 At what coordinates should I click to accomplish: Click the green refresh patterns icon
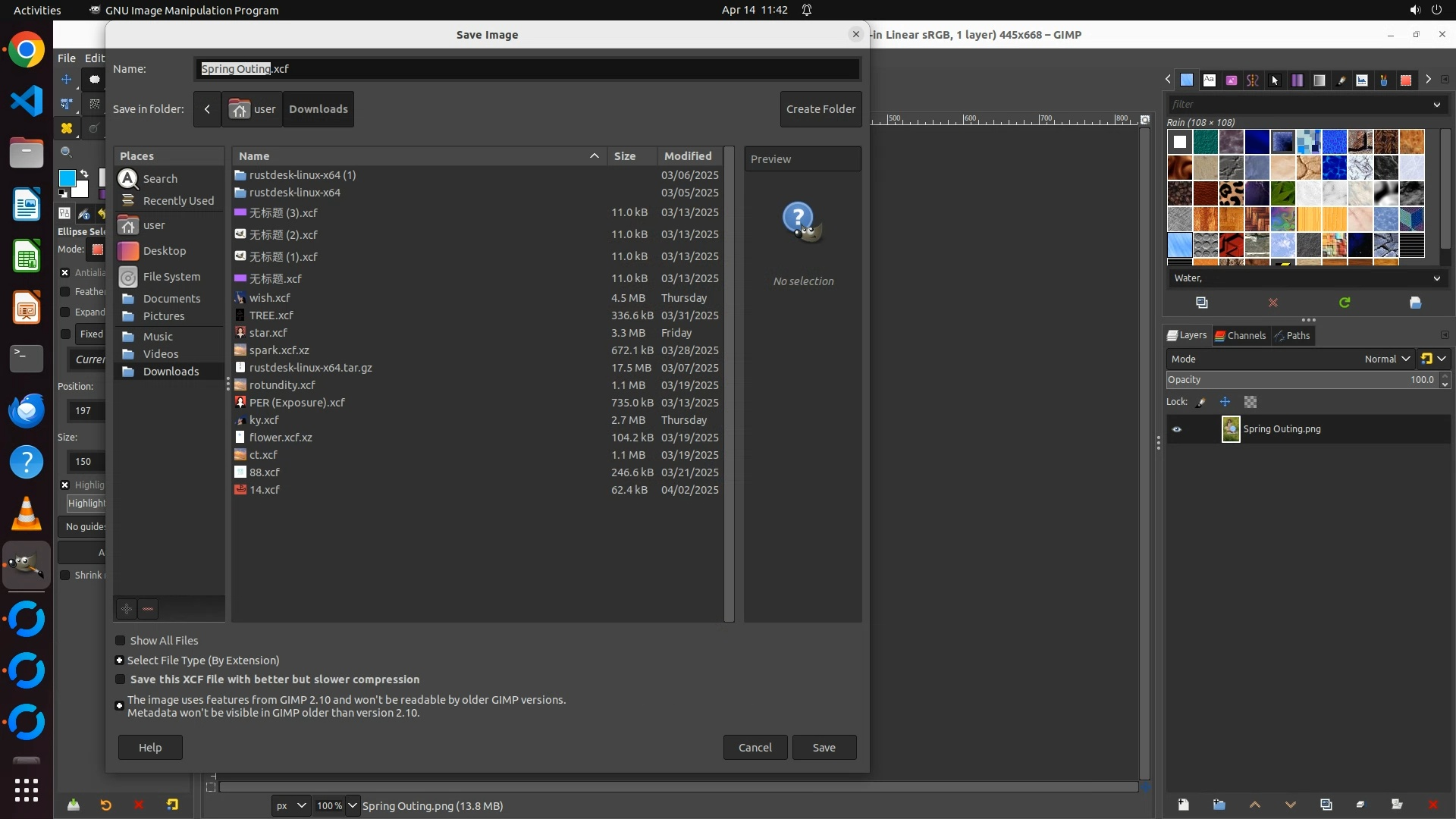1344,303
